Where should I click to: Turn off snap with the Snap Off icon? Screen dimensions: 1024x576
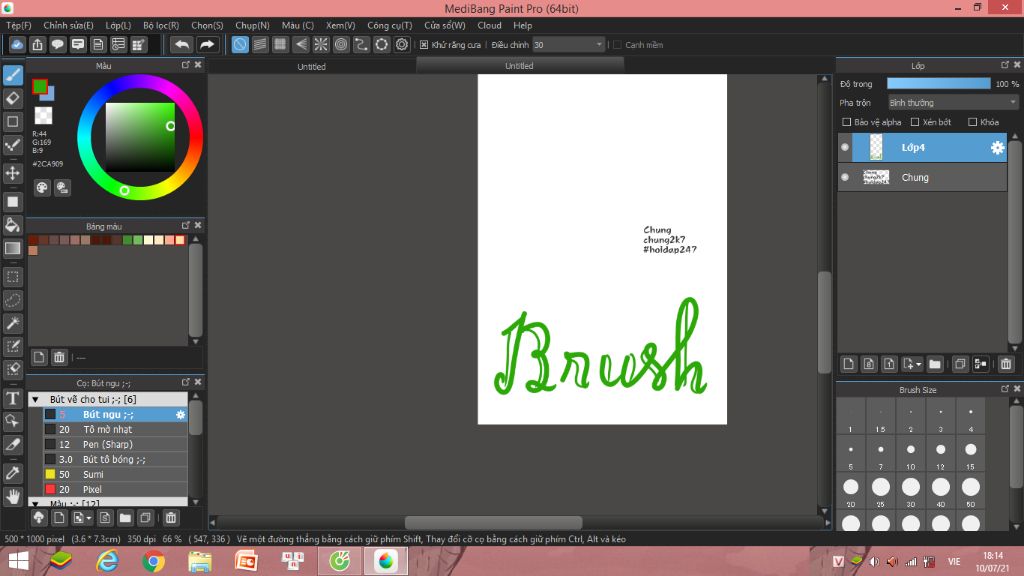point(240,44)
